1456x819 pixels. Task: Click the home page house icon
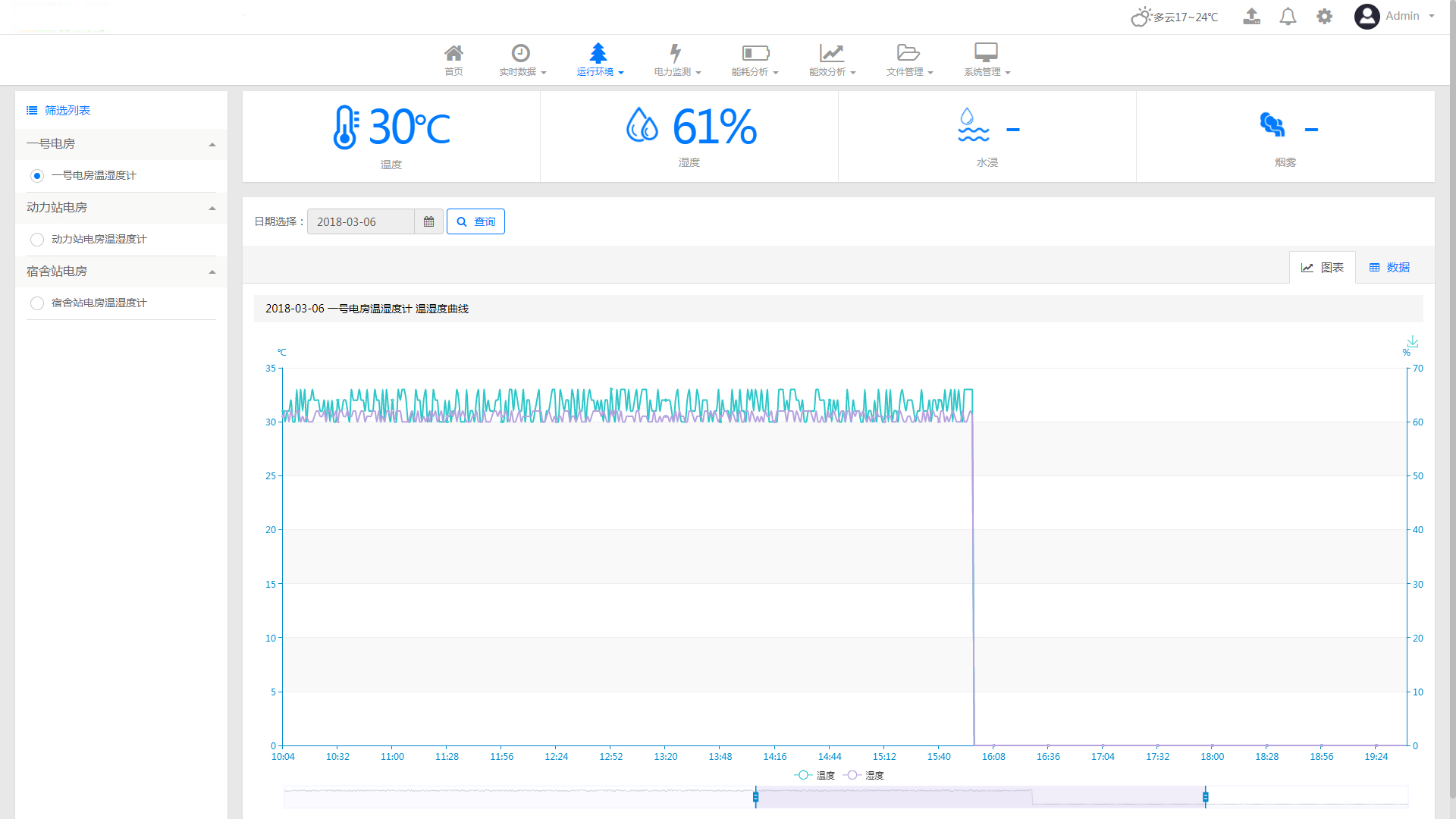tap(453, 53)
